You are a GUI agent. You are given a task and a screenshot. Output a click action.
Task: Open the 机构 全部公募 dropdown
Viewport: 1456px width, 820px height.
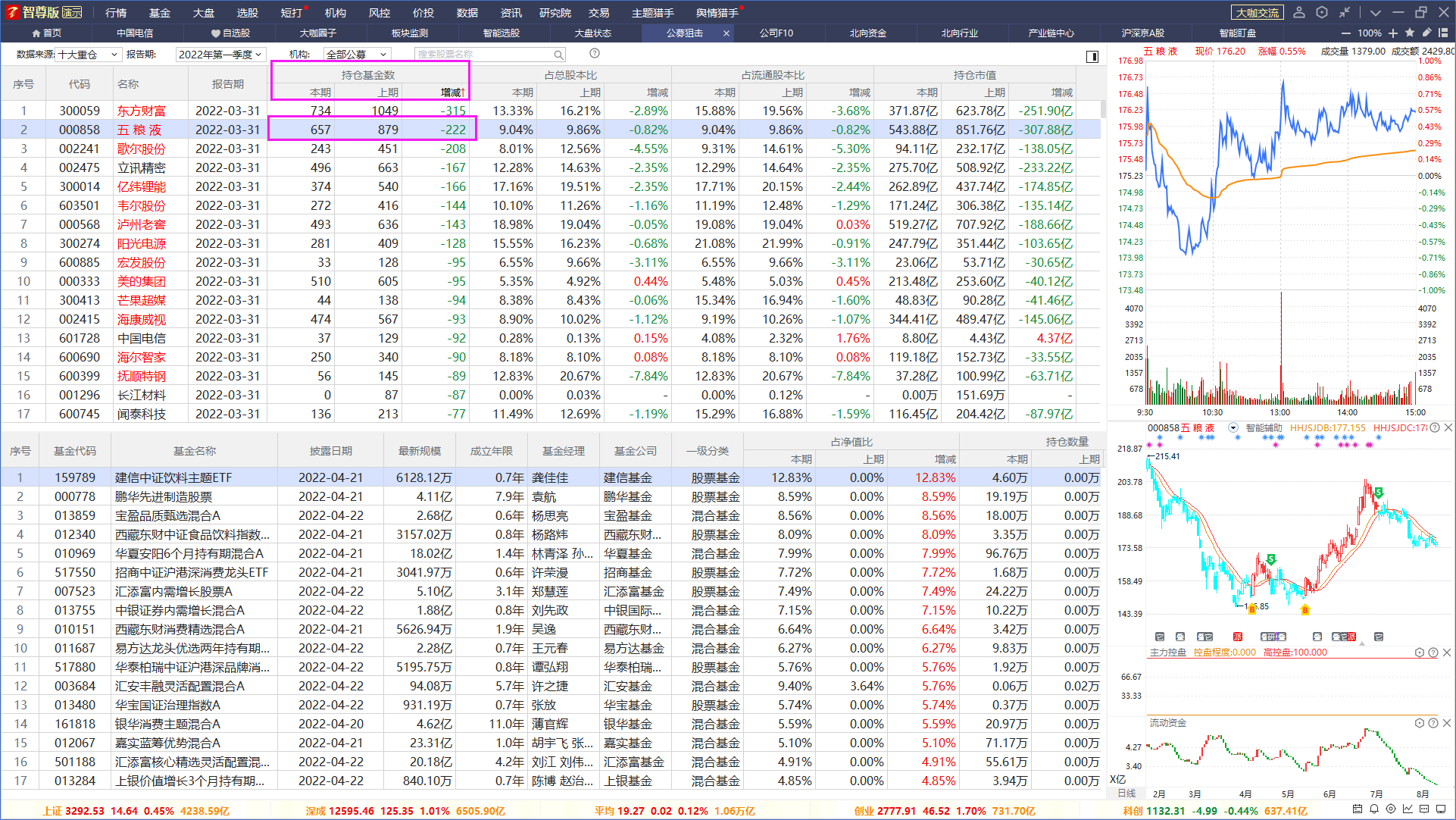tap(357, 55)
